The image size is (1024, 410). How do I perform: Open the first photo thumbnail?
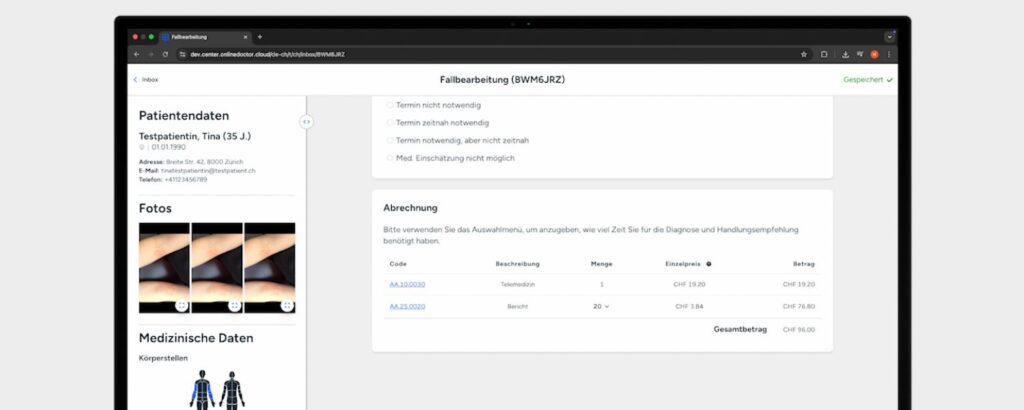(164, 268)
